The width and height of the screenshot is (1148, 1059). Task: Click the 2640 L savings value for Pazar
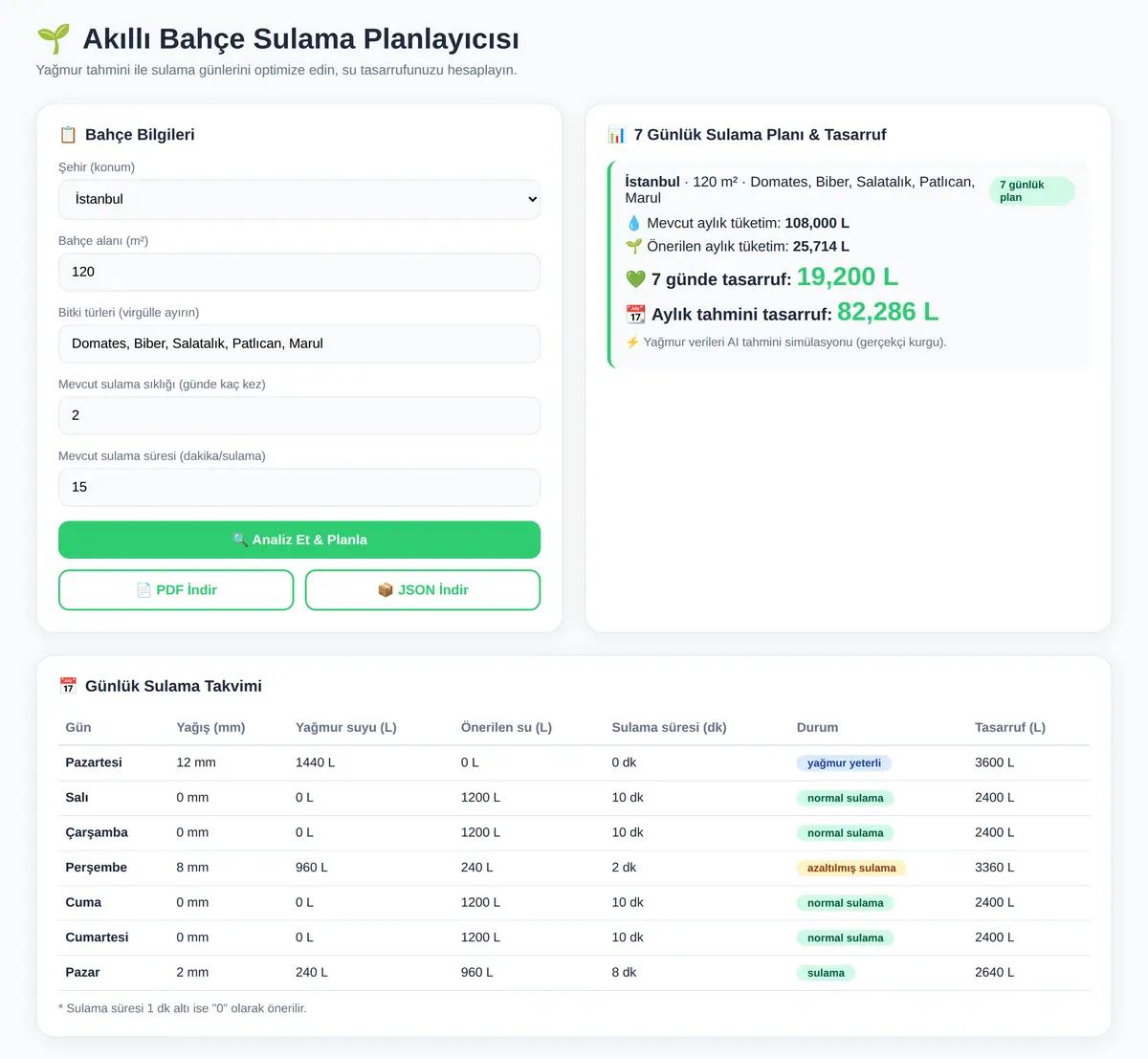995,972
